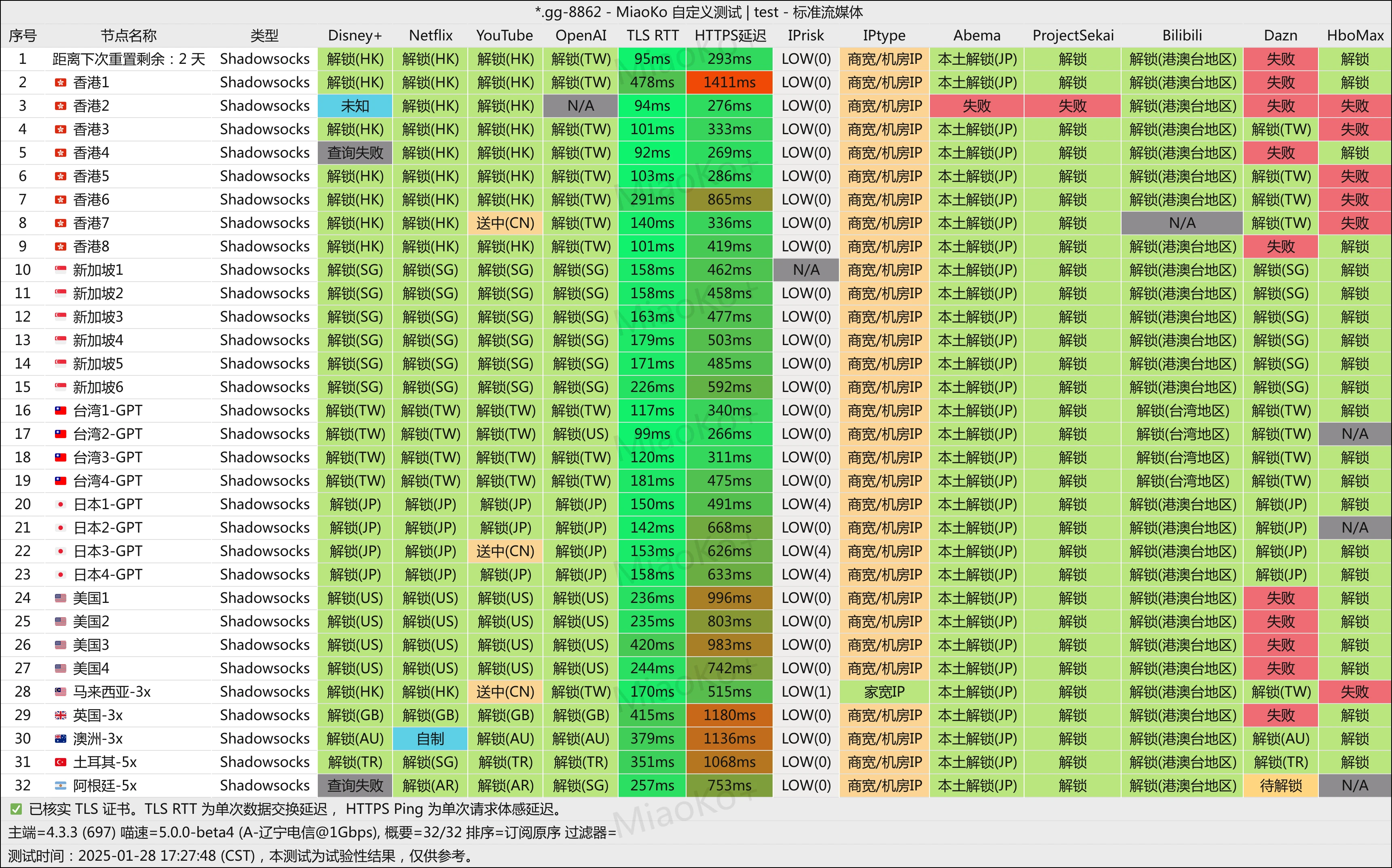
Task: Click the ProjectSekai column header
Action: coord(1073,36)
